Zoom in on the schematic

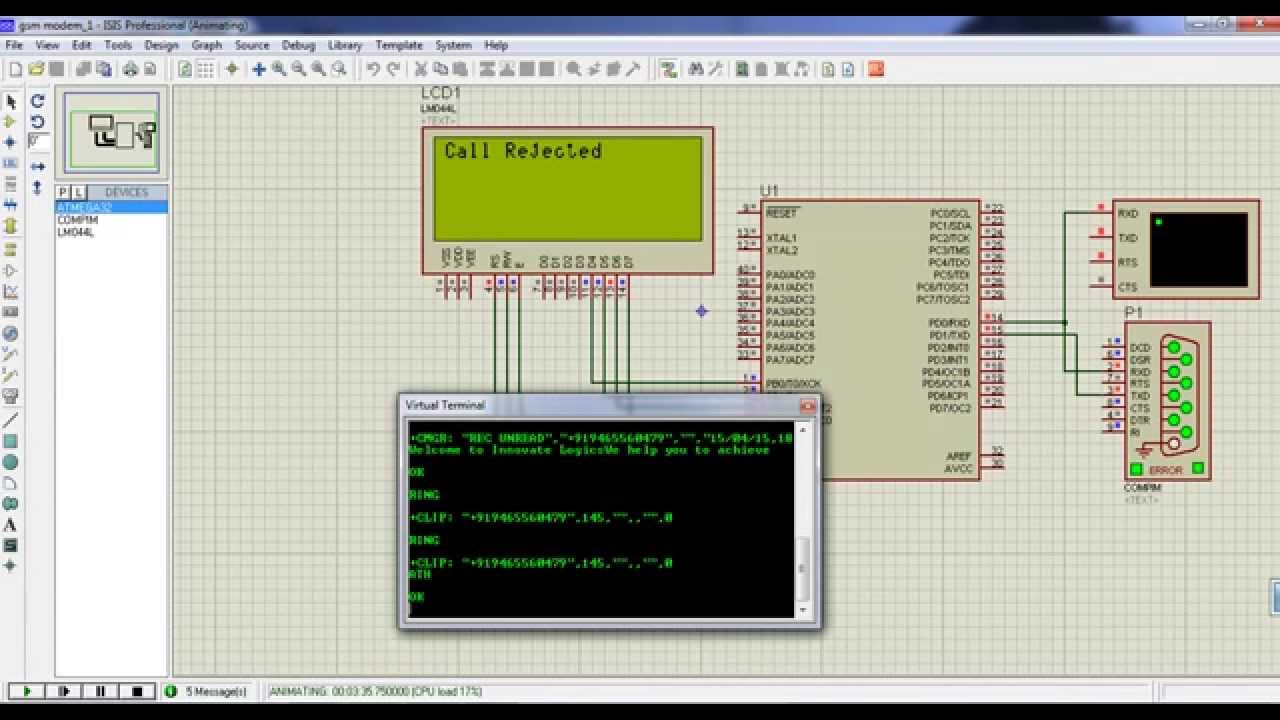279,69
